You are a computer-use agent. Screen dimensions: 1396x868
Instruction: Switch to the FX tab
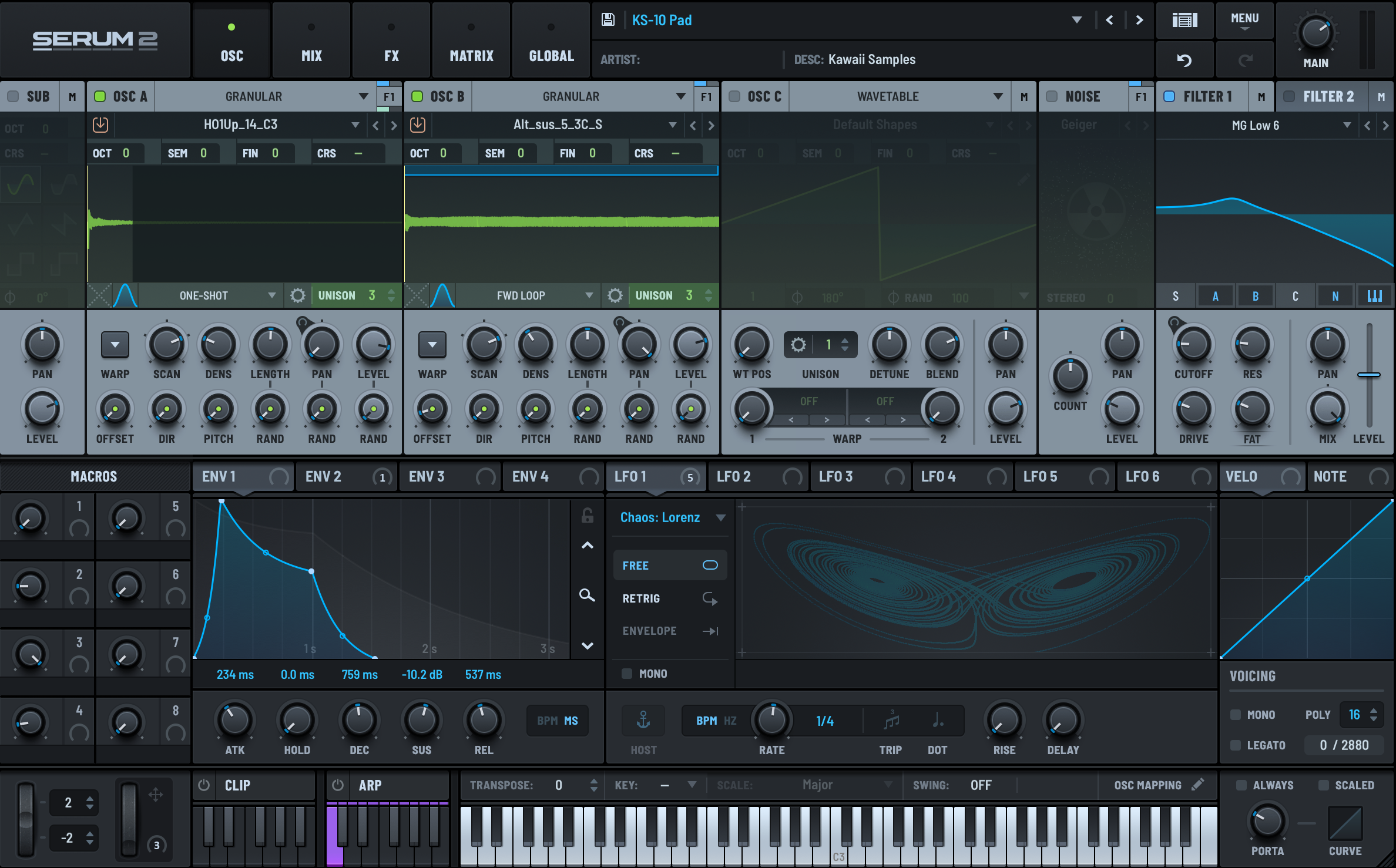coord(391,40)
